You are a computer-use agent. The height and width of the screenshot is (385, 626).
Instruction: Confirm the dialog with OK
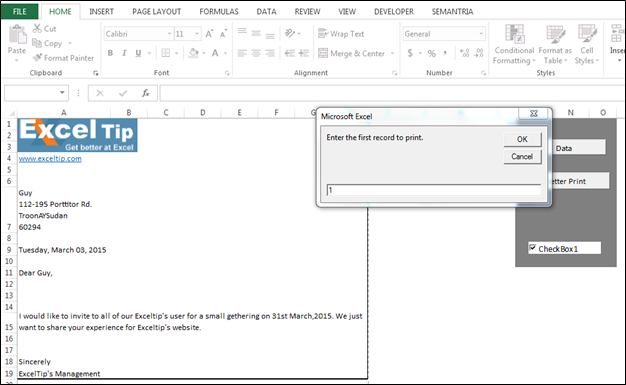522,139
